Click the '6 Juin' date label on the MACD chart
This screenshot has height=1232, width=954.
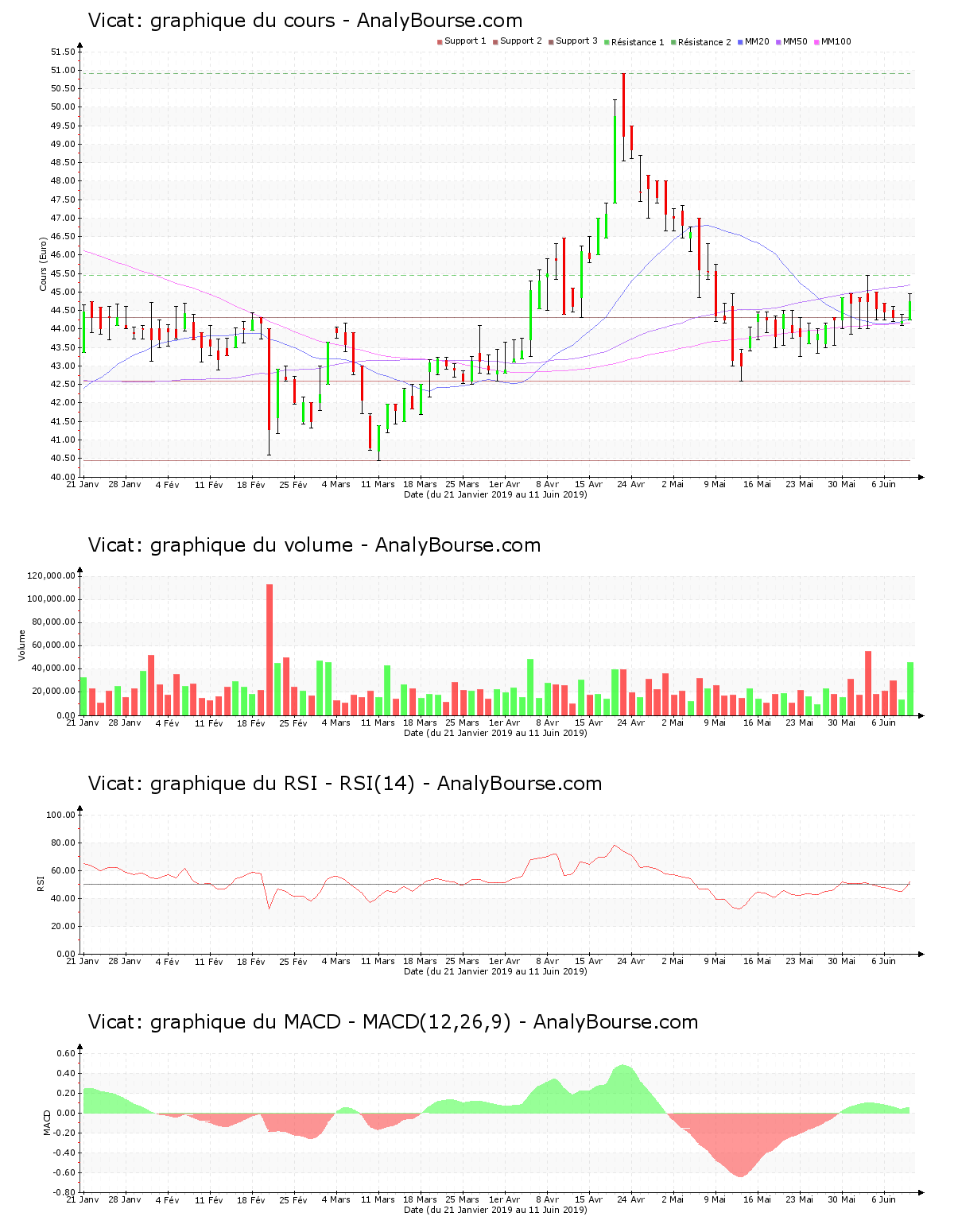(x=883, y=1199)
